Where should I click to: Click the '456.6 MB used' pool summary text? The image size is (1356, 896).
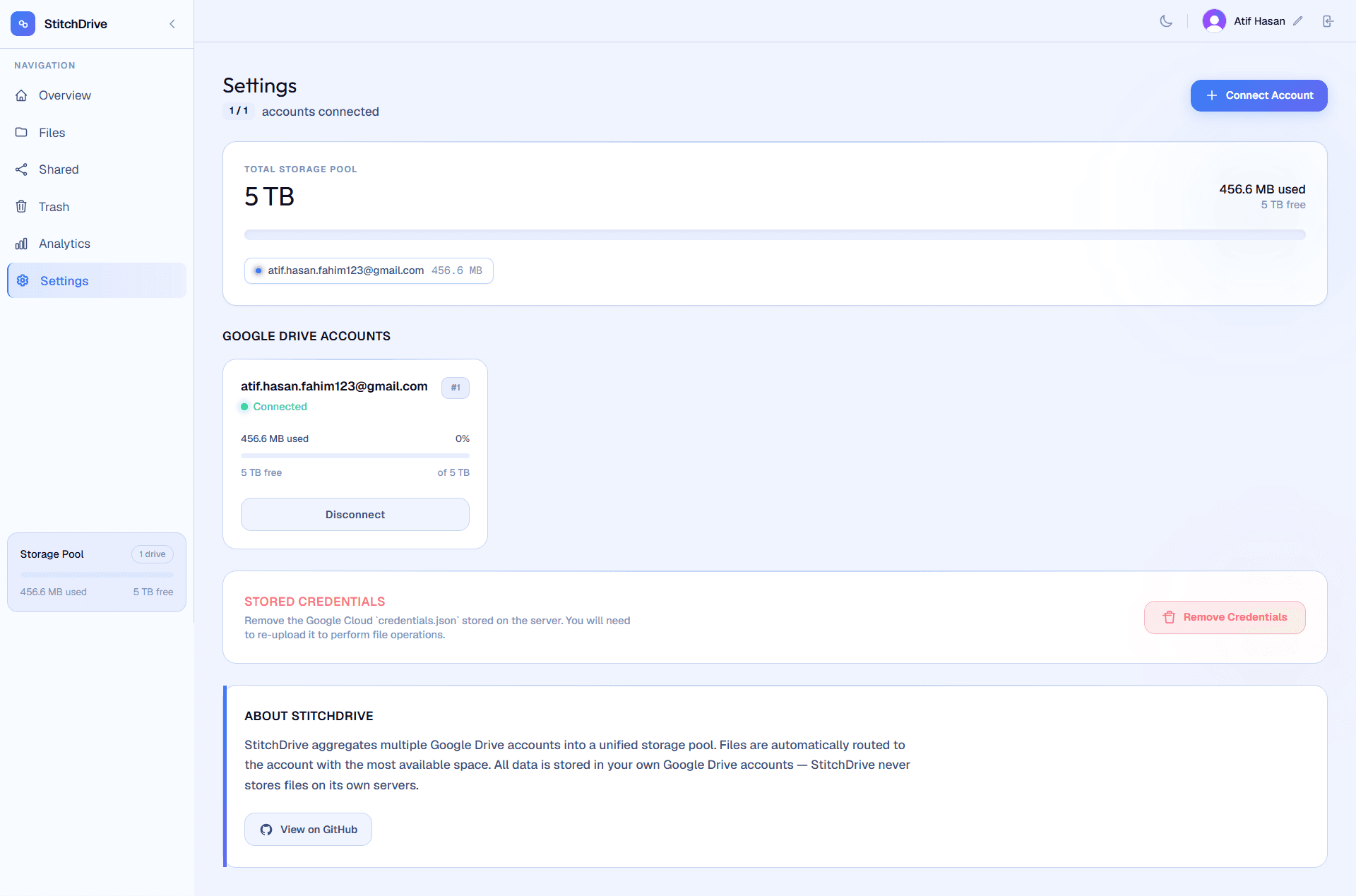pos(1262,189)
